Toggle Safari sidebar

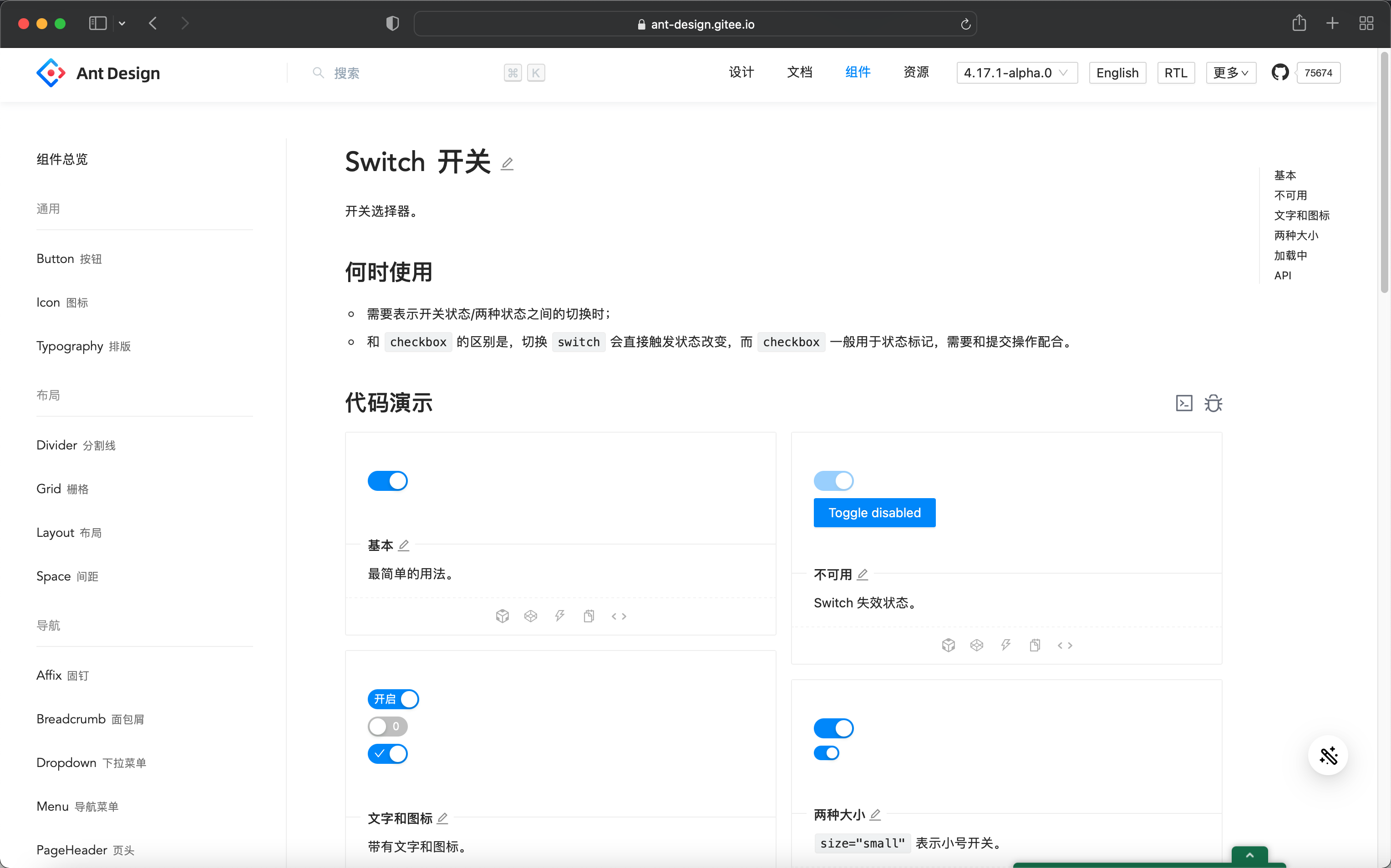tap(98, 23)
